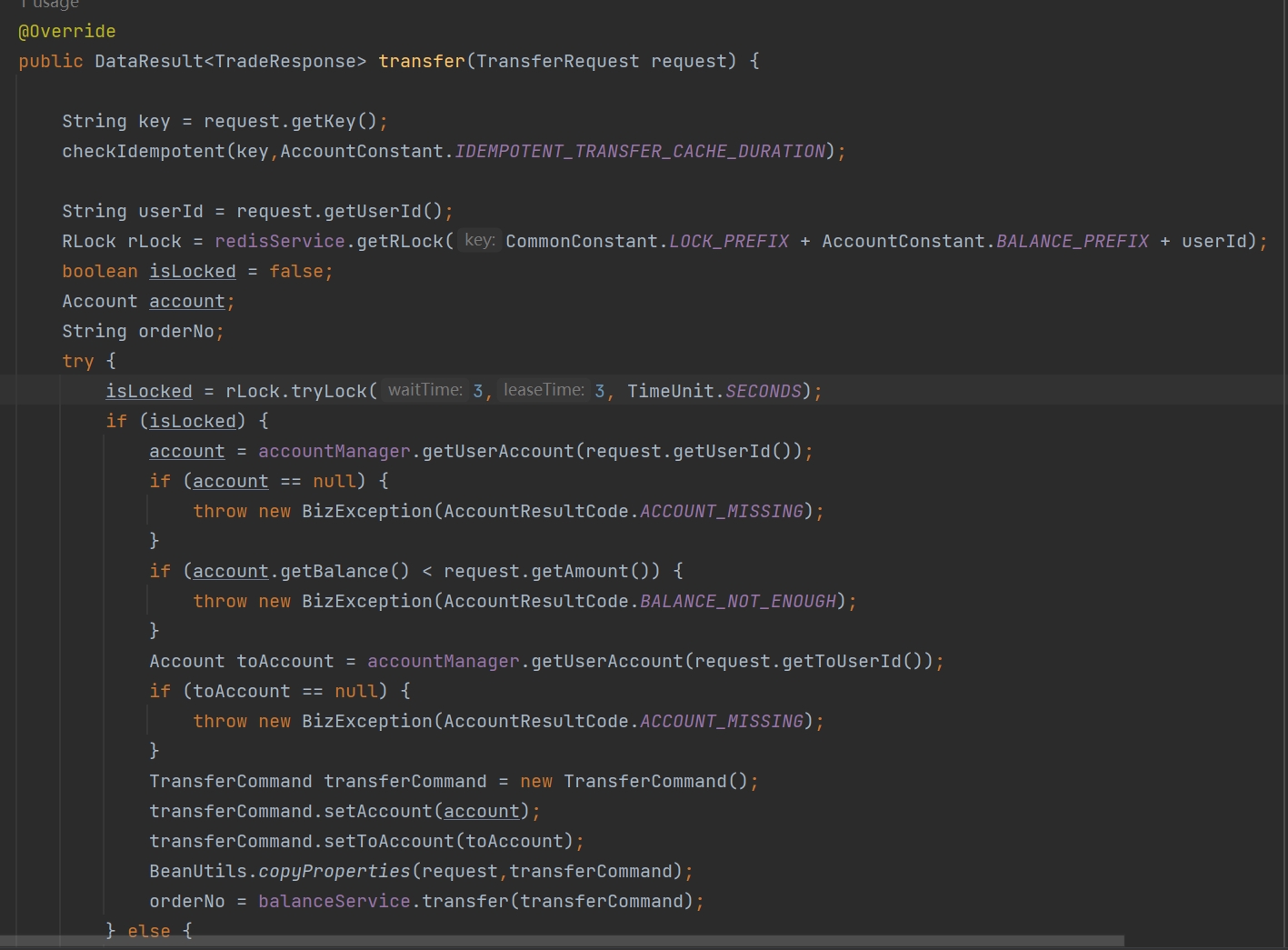1288x950 pixels.
Task: Click the getToUserId() method call
Action: tap(853, 662)
